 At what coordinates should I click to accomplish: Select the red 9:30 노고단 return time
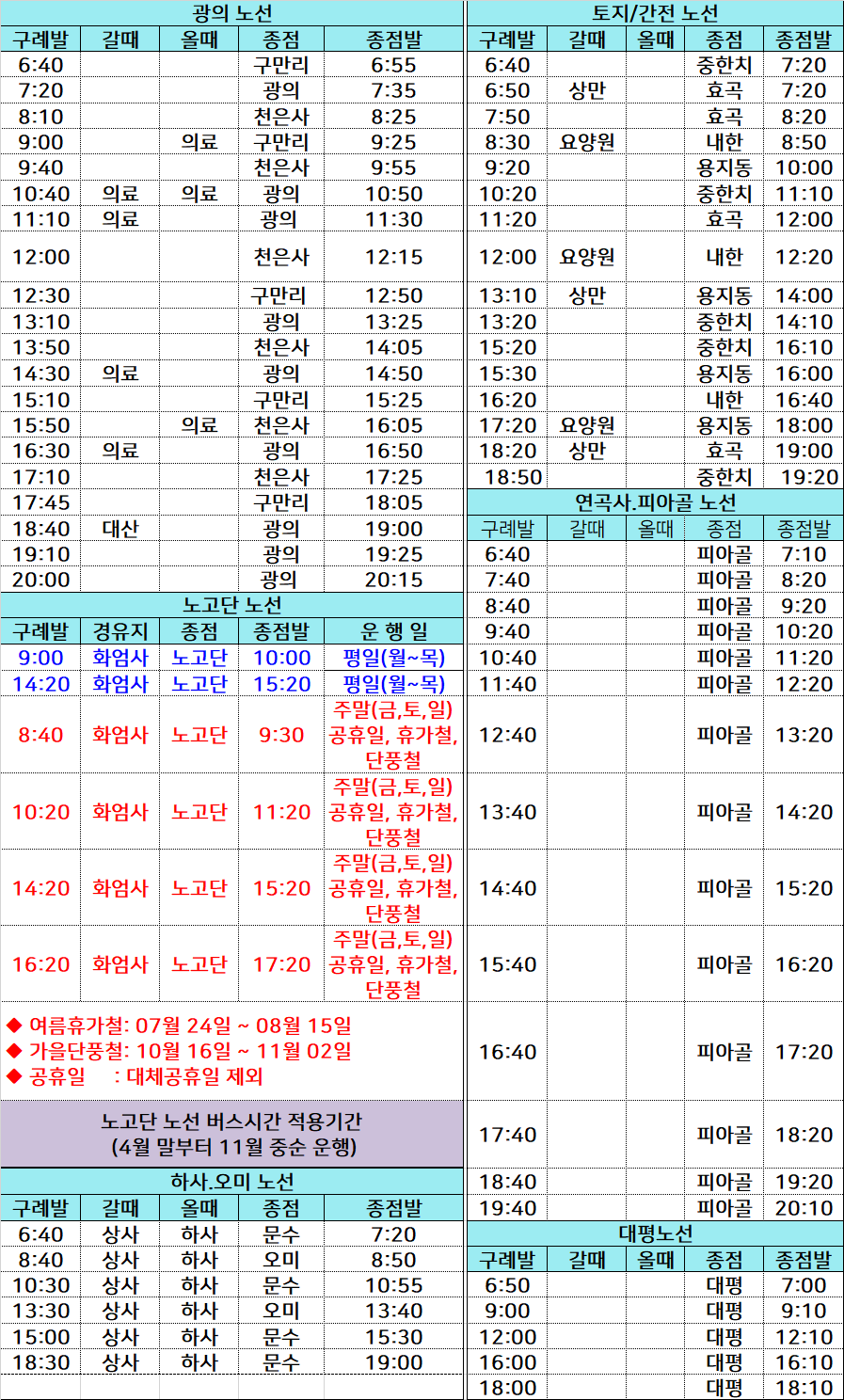tap(281, 735)
